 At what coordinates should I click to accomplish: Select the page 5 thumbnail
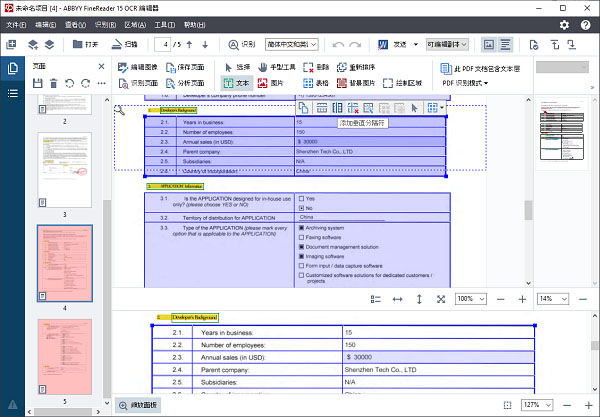click(x=66, y=353)
